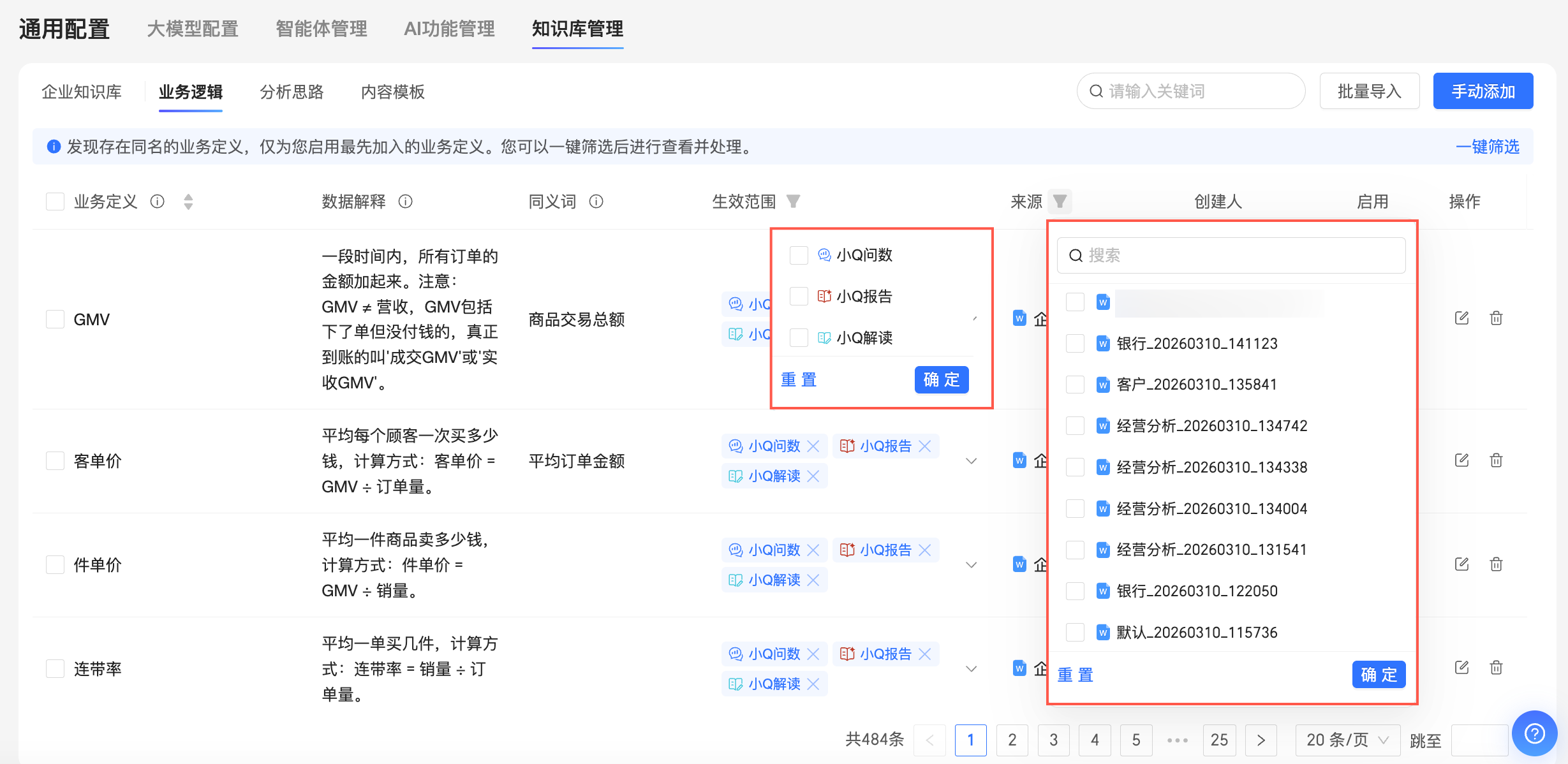Open the help question mark button

coord(1534,733)
